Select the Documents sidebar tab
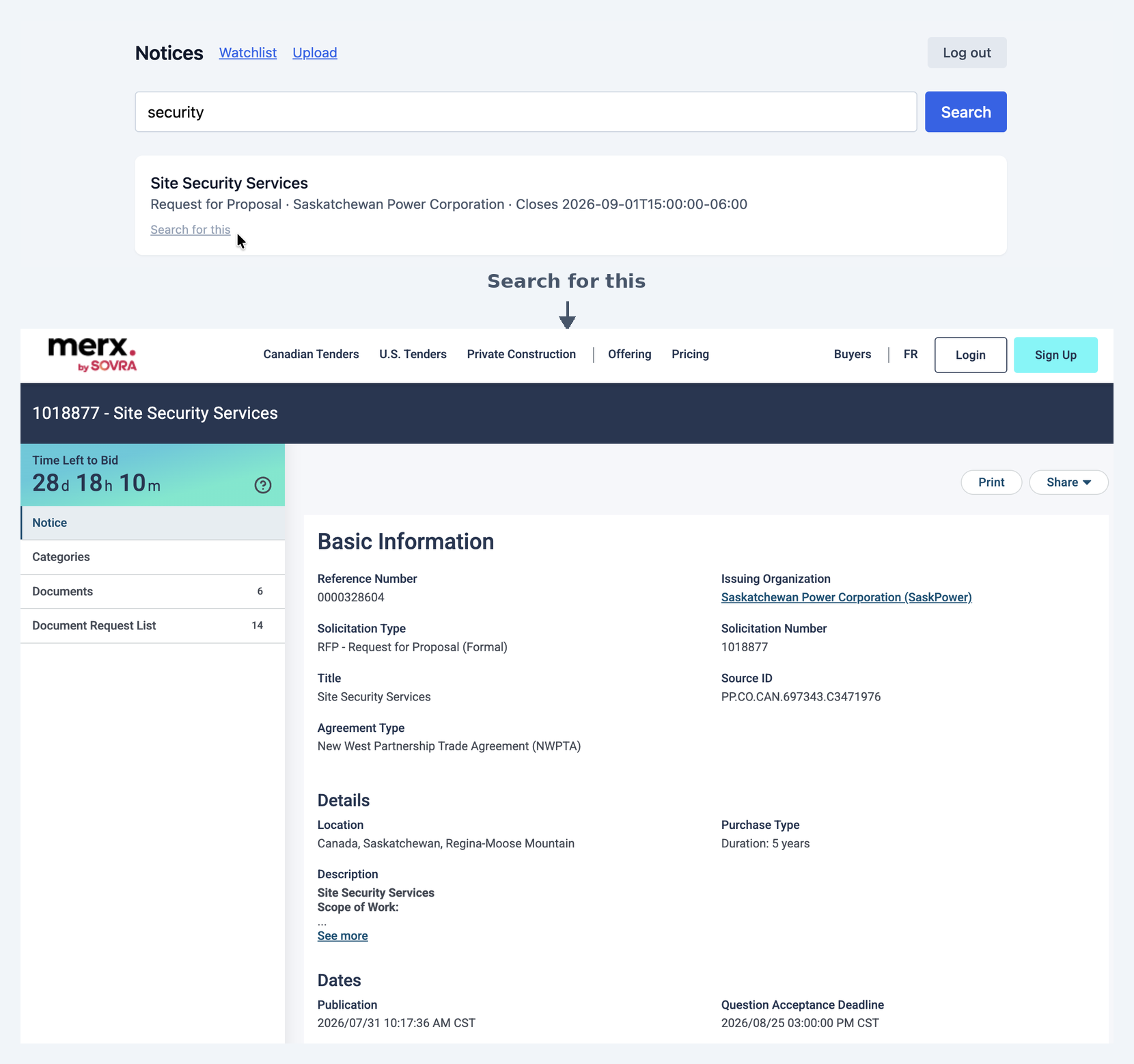 point(153,591)
